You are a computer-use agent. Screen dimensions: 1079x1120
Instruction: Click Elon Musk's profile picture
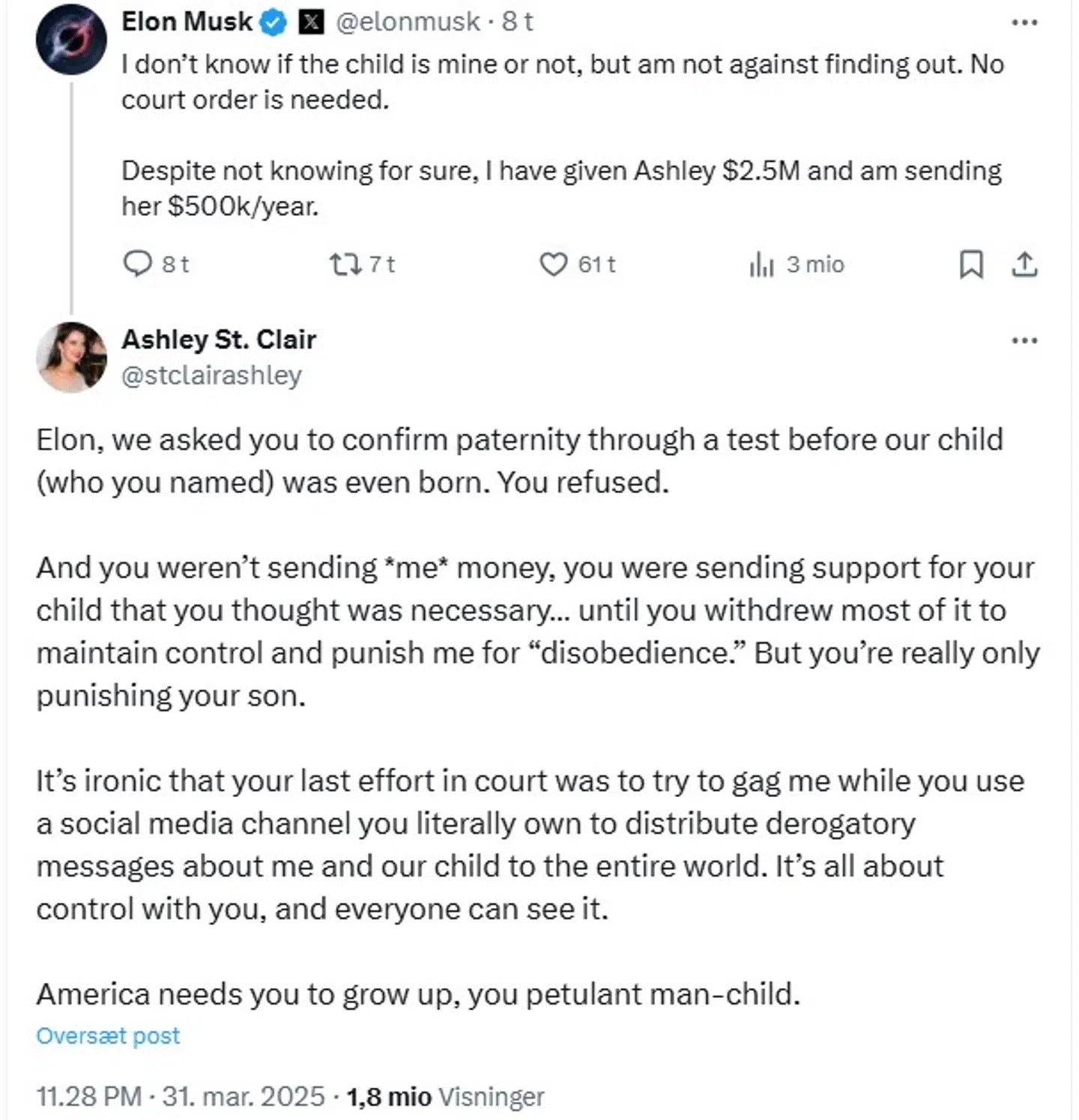(x=71, y=39)
